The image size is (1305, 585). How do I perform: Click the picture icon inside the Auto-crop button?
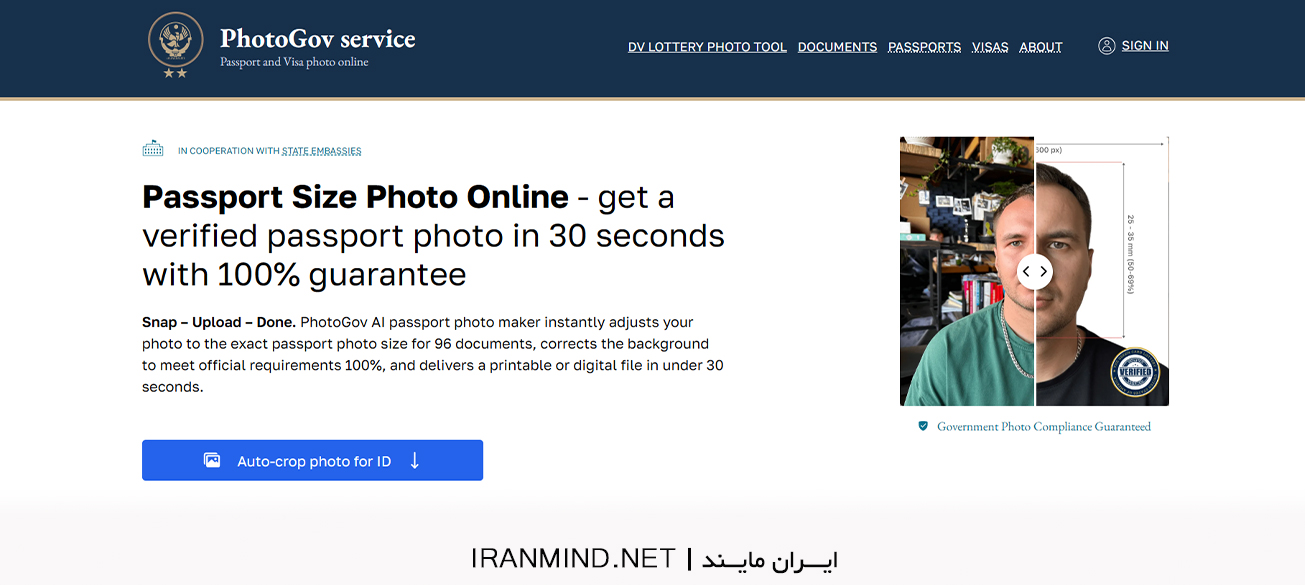(x=212, y=461)
